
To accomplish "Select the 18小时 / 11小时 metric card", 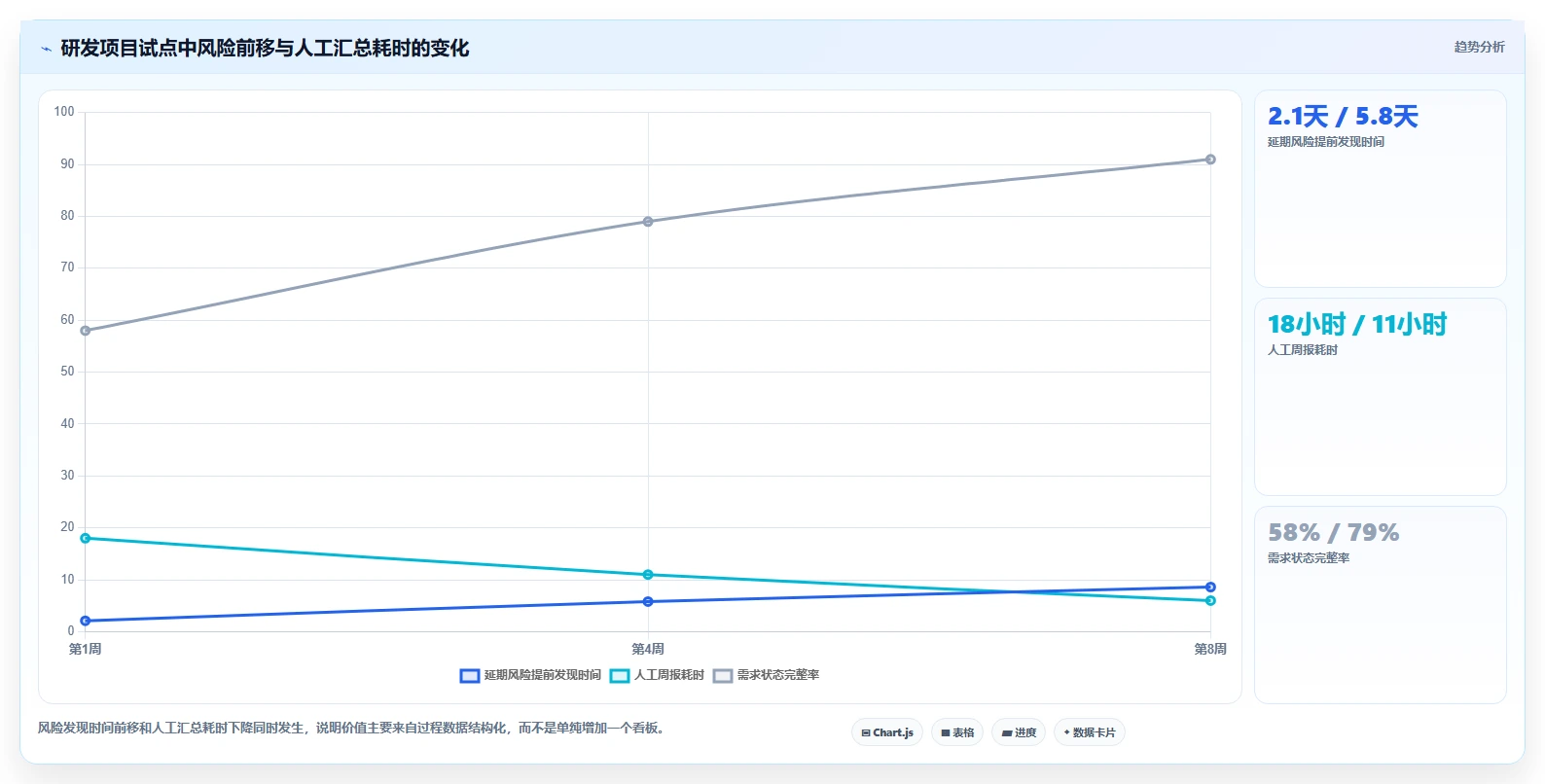I will pos(1381,397).
